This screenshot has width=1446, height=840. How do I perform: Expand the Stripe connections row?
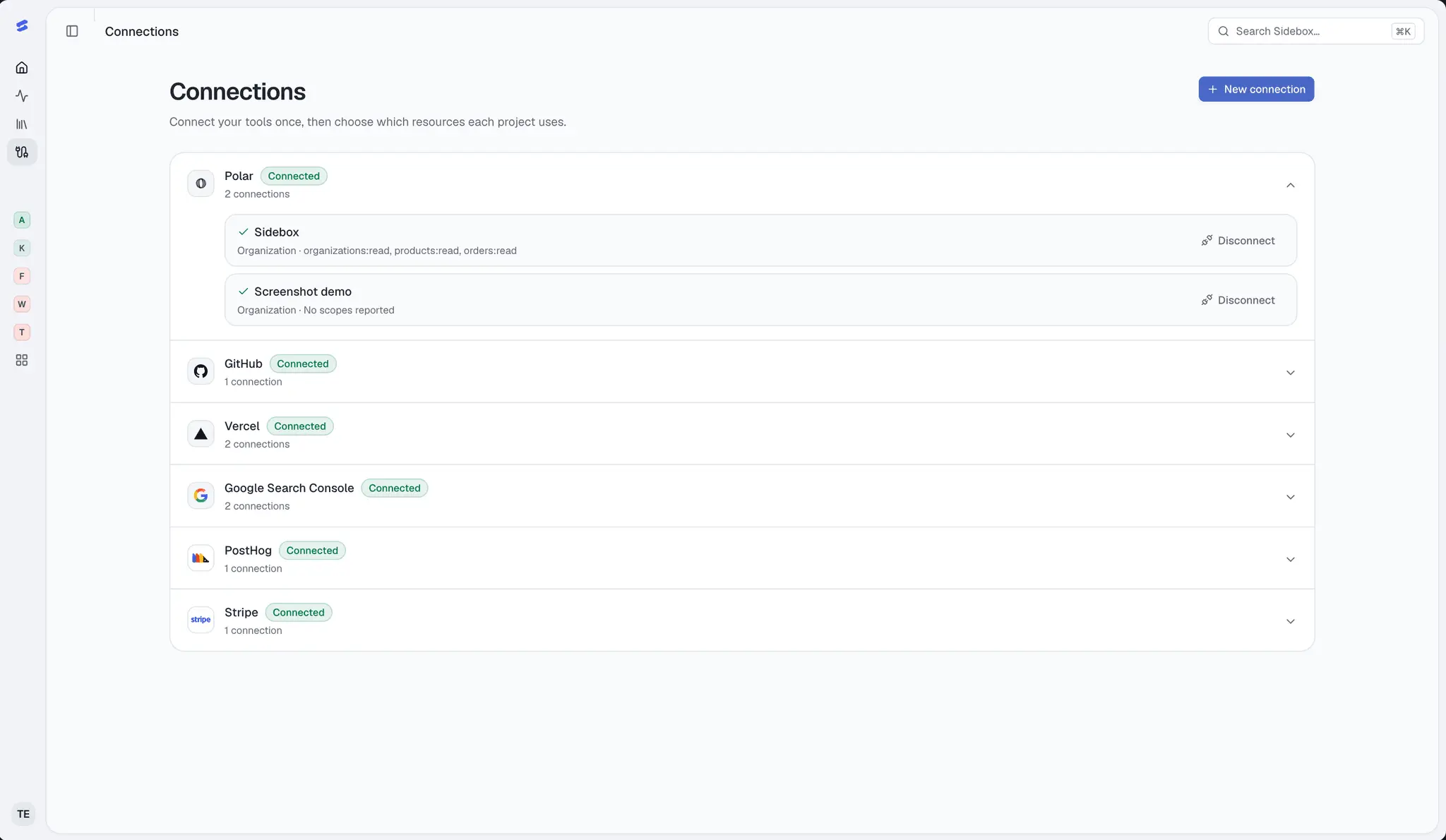(1290, 621)
